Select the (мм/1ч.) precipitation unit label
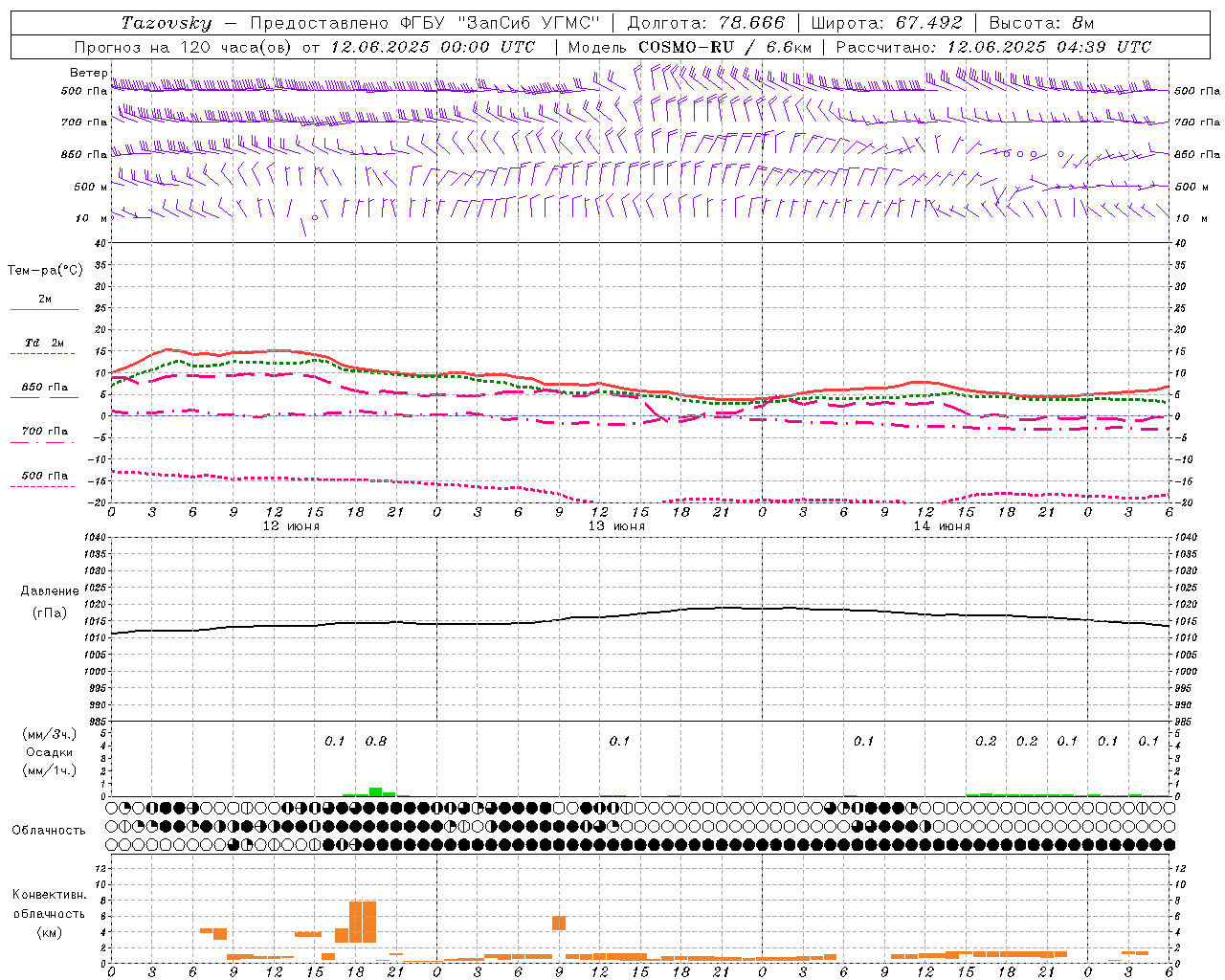This screenshot has height=980, width=1225. pos(50,770)
